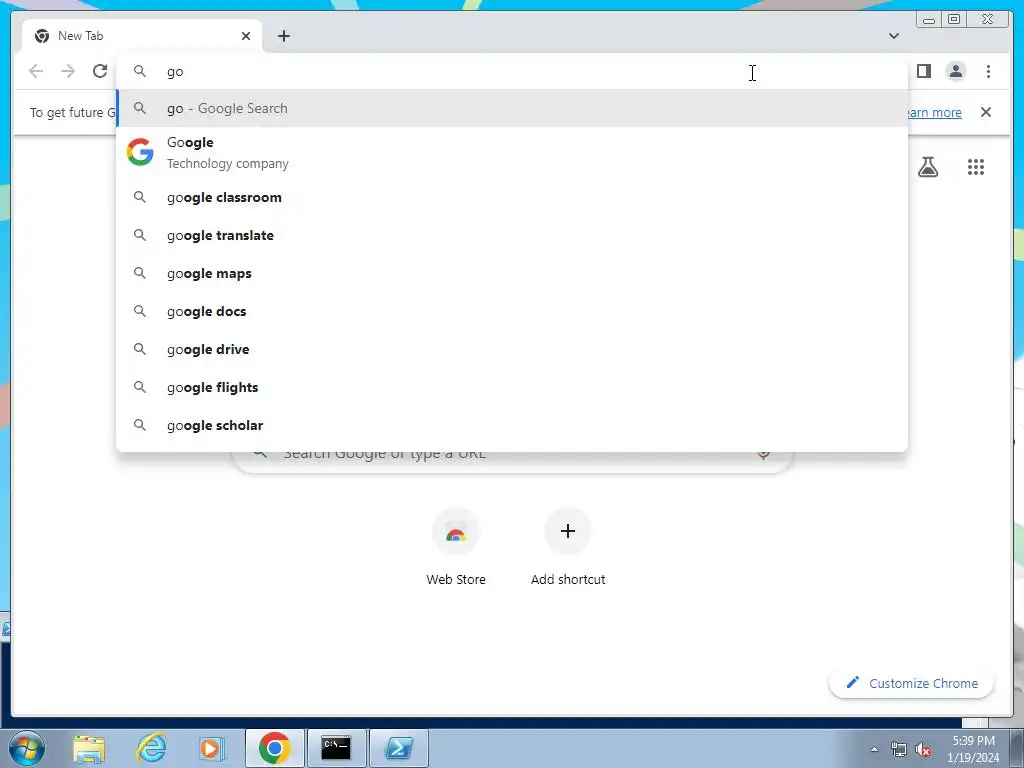Open the Search Labs flask icon
Screen dimensions: 1024x768
pyautogui.click(x=928, y=167)
